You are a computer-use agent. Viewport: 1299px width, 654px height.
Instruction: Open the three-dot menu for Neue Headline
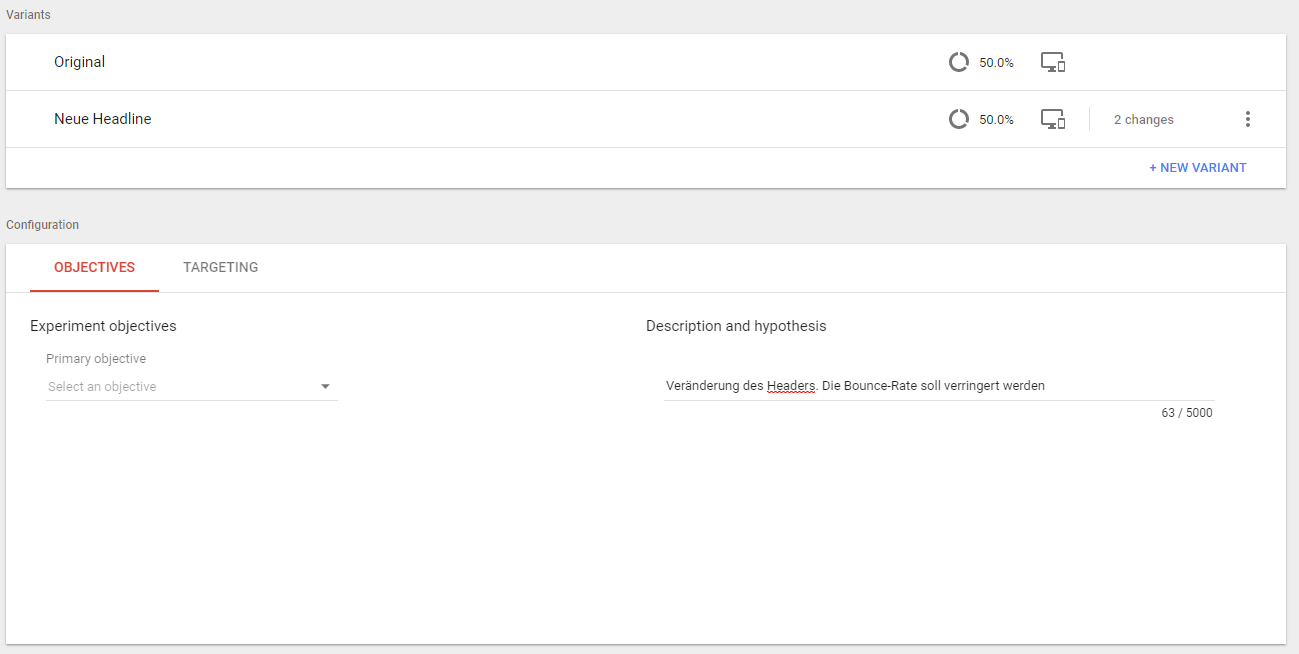[1247, 119]
